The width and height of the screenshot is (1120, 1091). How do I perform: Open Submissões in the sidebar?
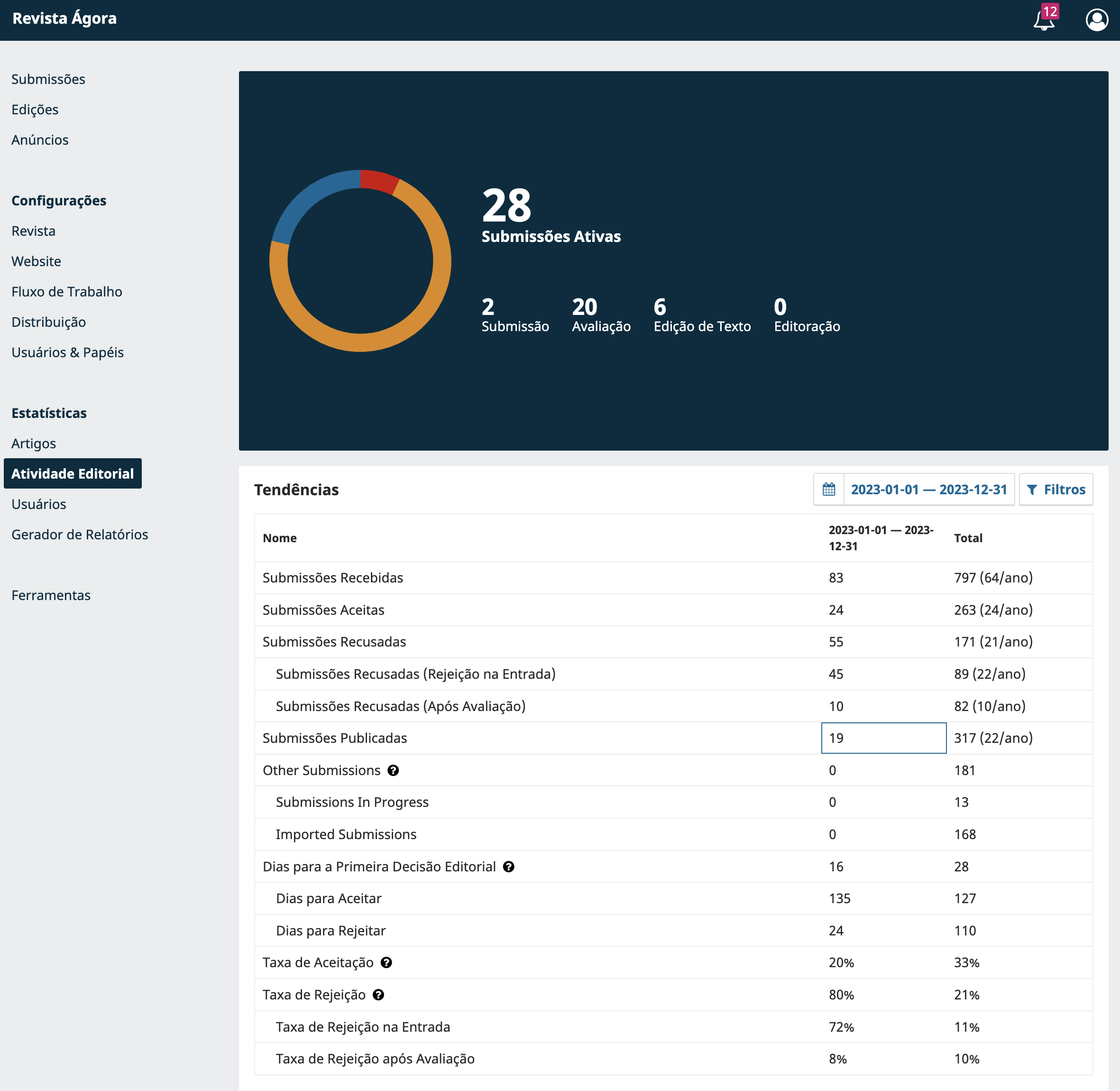click(48, 79)
